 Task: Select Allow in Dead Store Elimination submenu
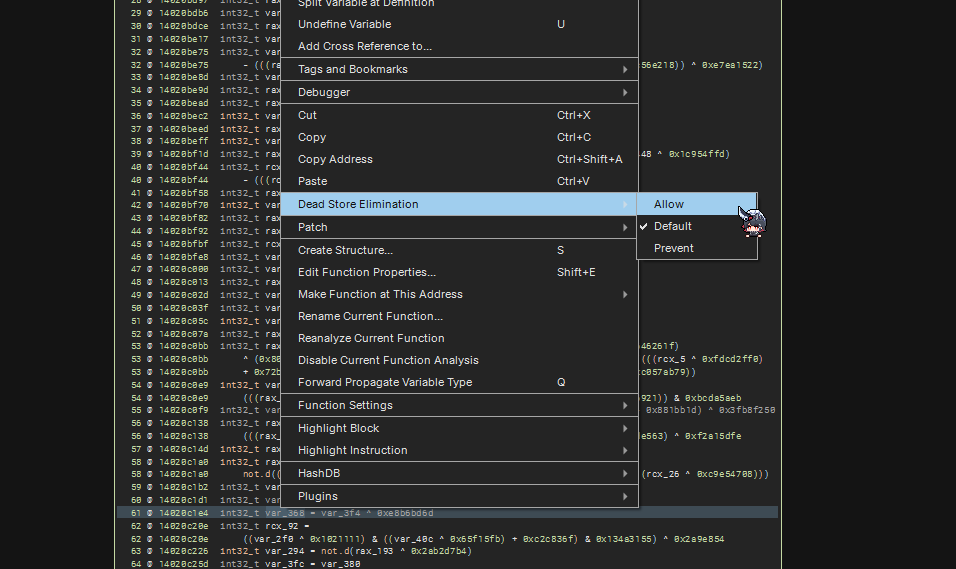point(669,204)
